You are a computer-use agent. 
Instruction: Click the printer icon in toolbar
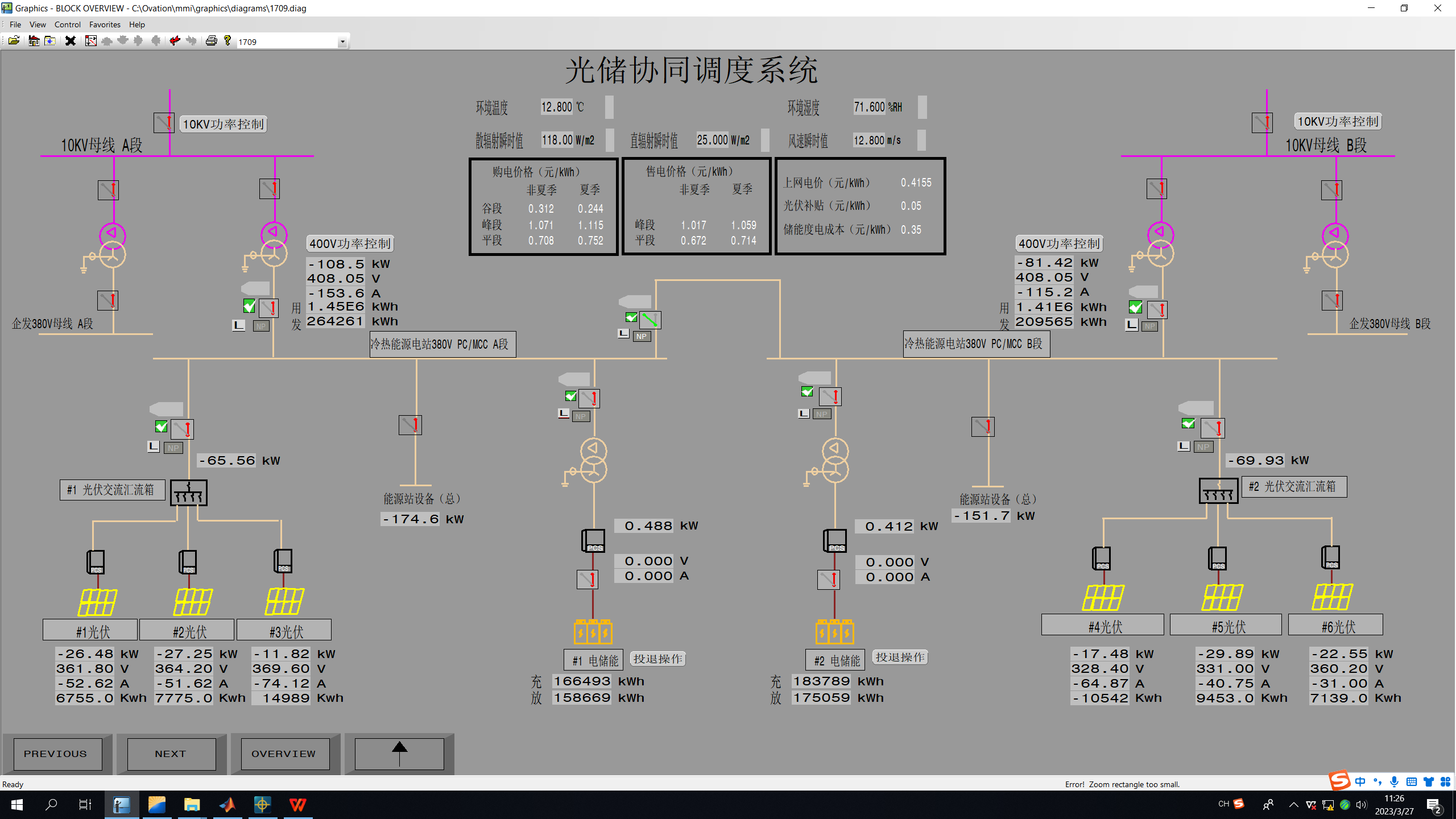pyautogui.click(x=211, y=41)
